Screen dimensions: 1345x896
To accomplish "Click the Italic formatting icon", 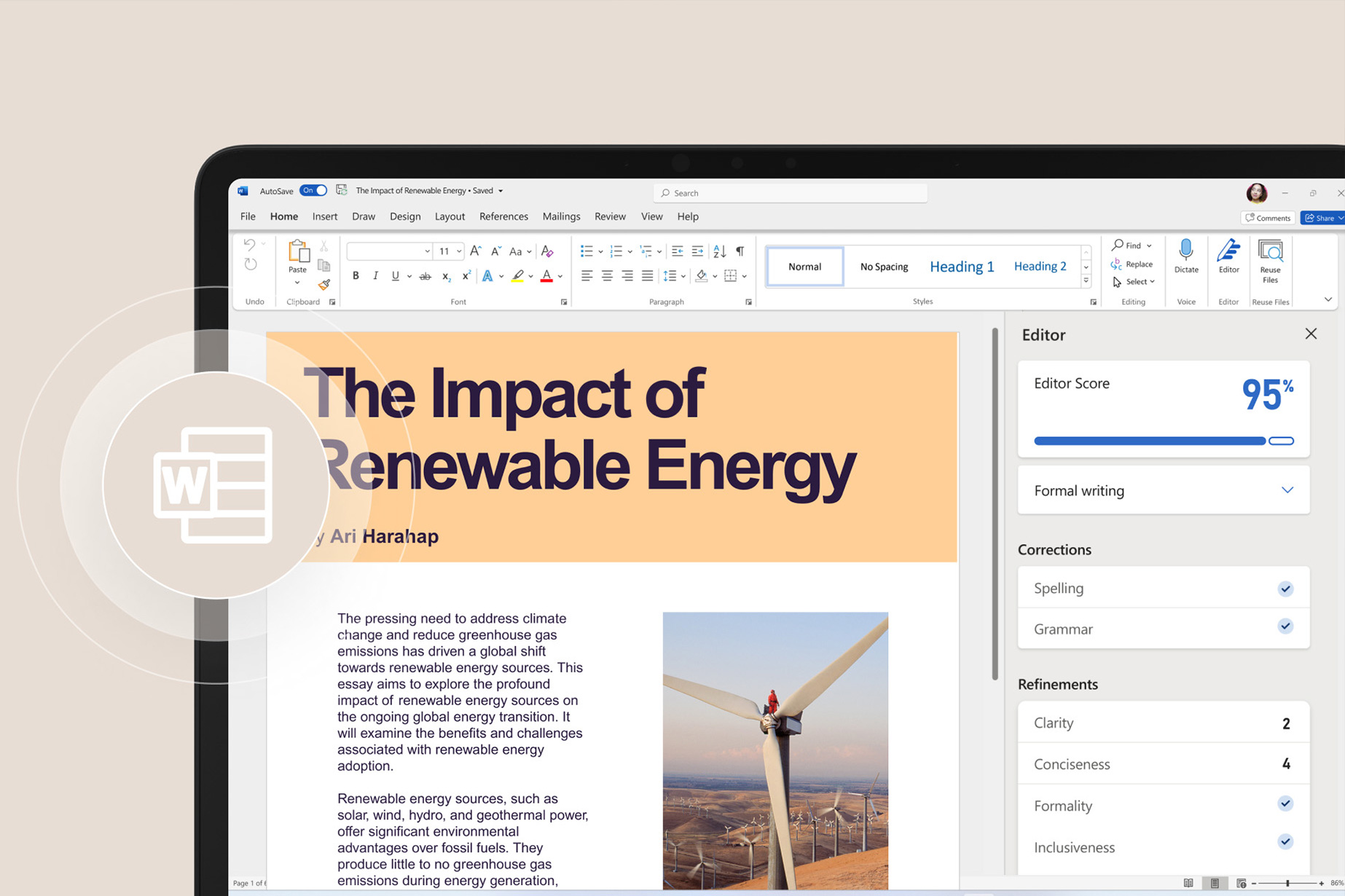I will coord(375,276).
